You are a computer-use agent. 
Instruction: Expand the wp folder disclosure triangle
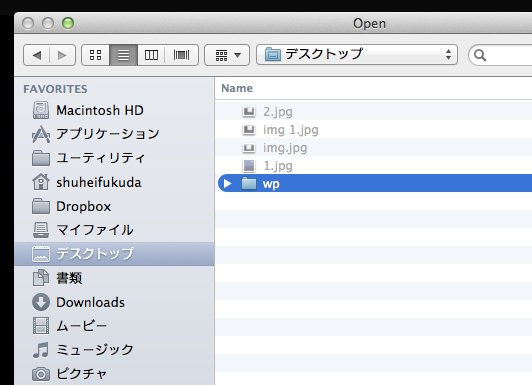click(227, 184)
